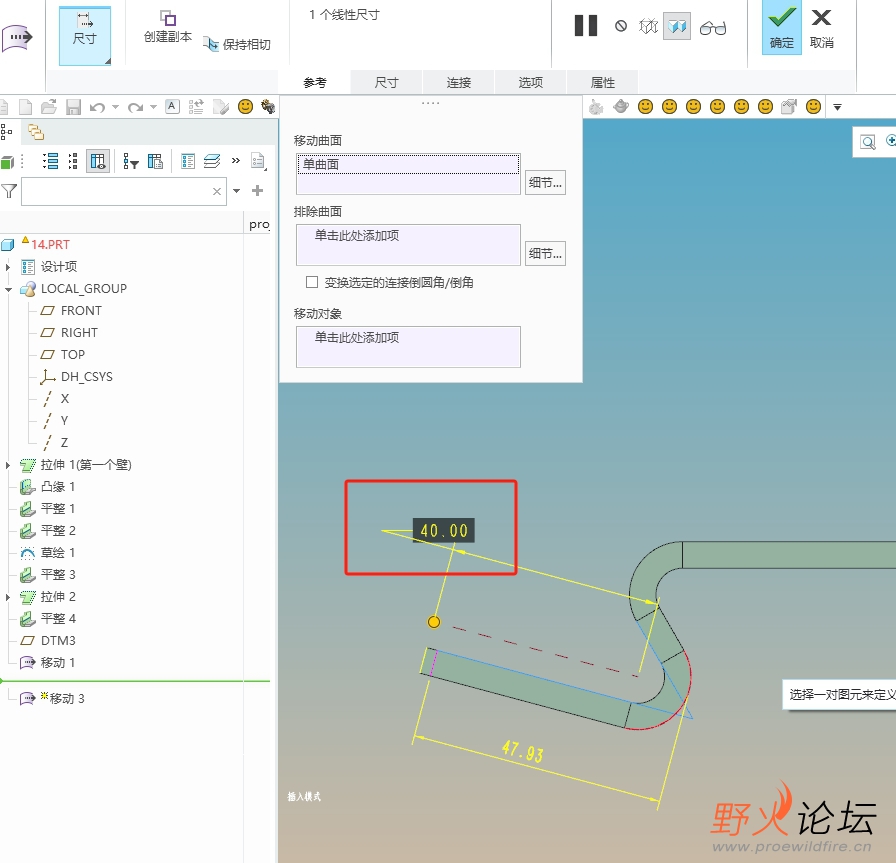The height and width of the screenshot is (863, 896).
Task: Click the 确定 confirm button
Action: pos(781,27)
